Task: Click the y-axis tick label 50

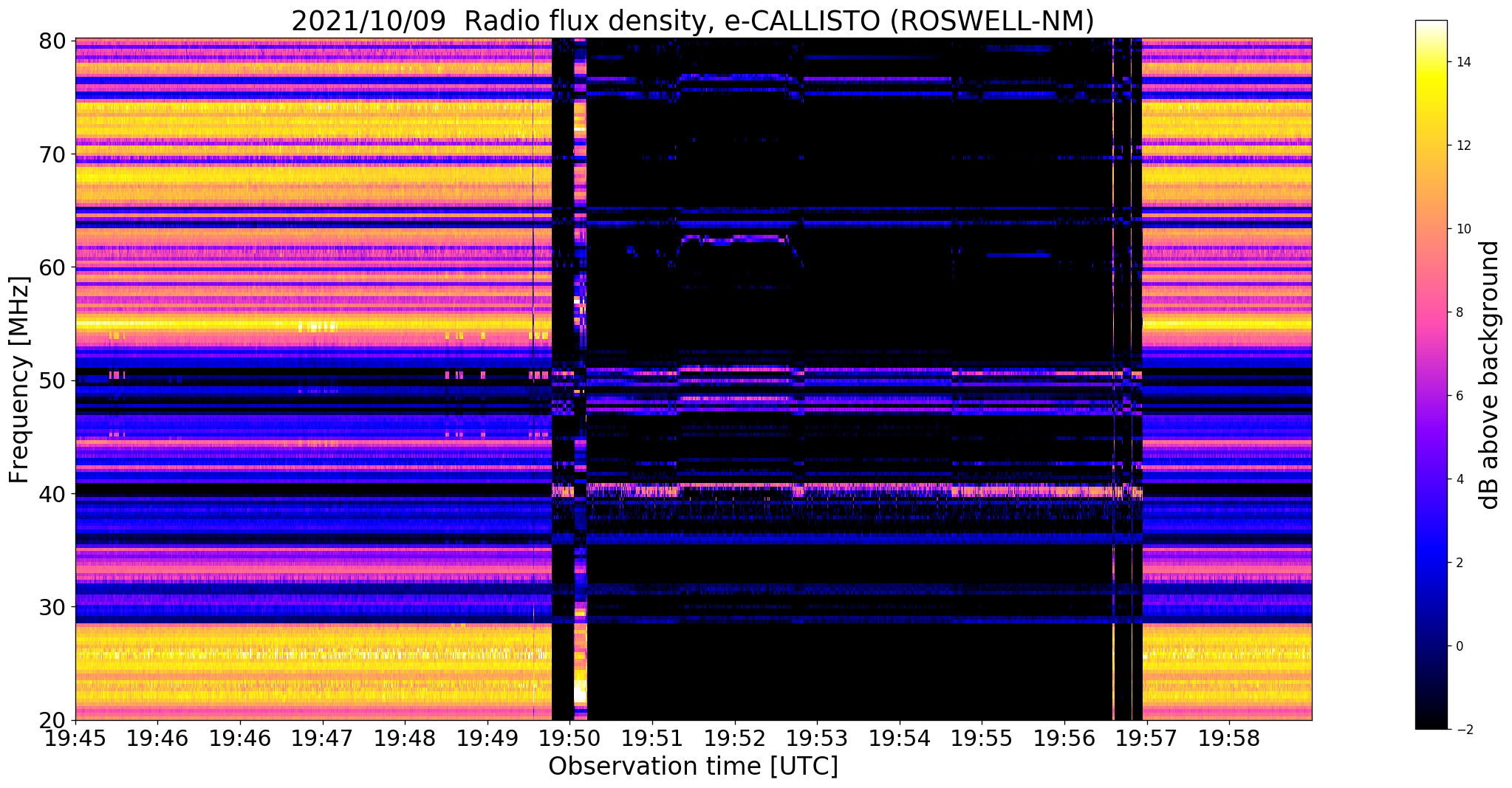Action: click(52, 380)
